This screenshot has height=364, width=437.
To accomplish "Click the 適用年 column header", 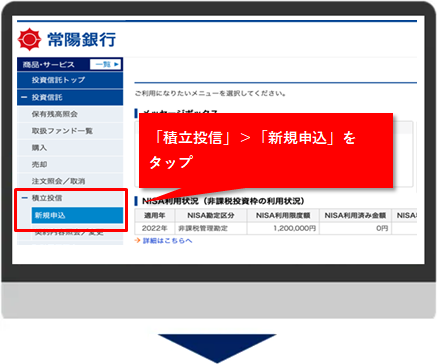I will click(155, 215).
